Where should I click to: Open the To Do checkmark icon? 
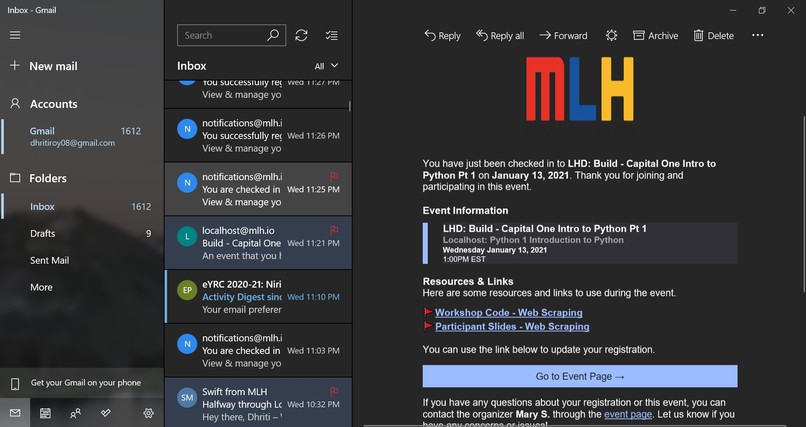coord(105,413)
